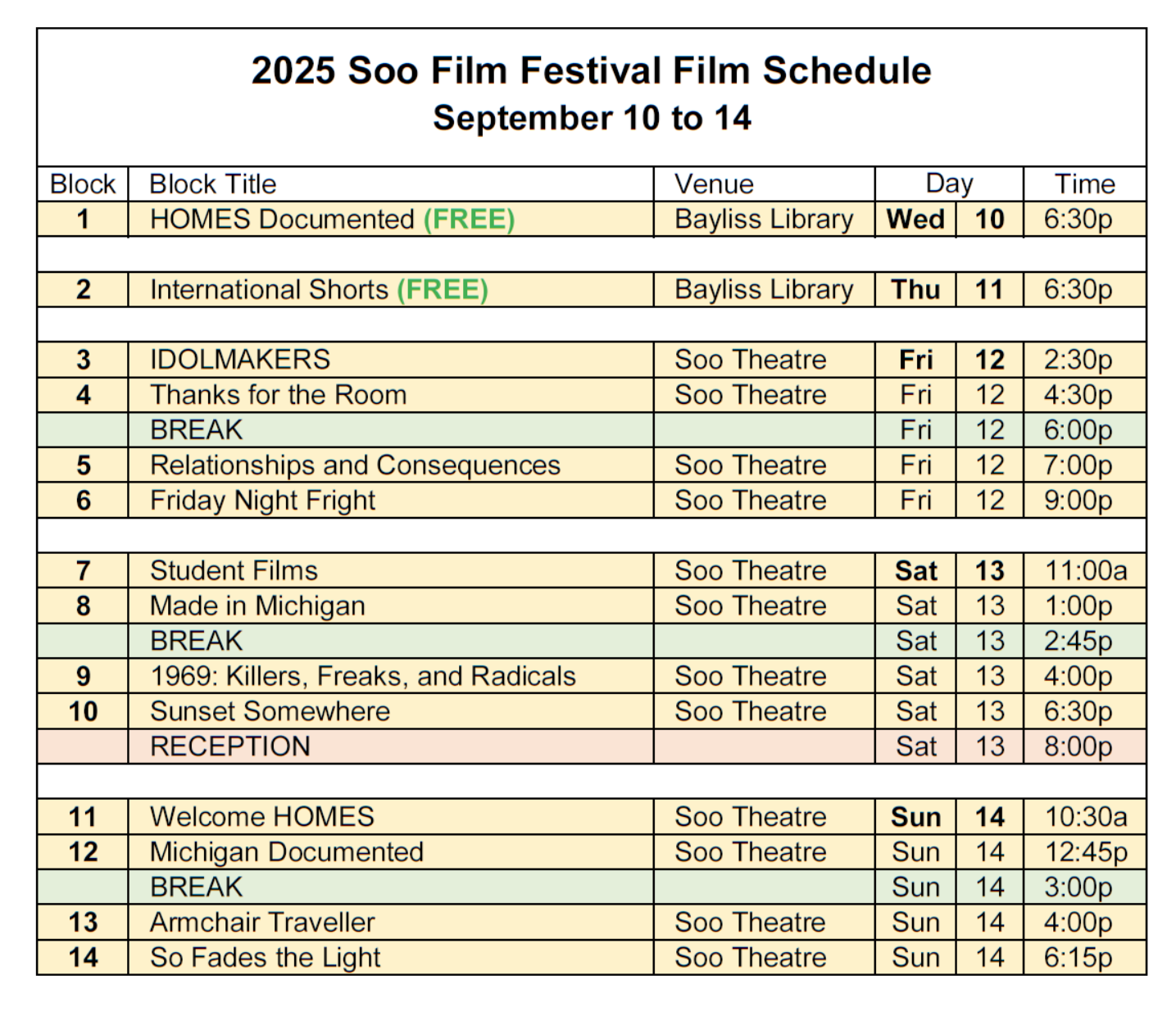Select 1969: Killers, Freaks, and Radicals
This screenshot has height=1012, width=1176.
pyautogui.click(x=362, y=677)
